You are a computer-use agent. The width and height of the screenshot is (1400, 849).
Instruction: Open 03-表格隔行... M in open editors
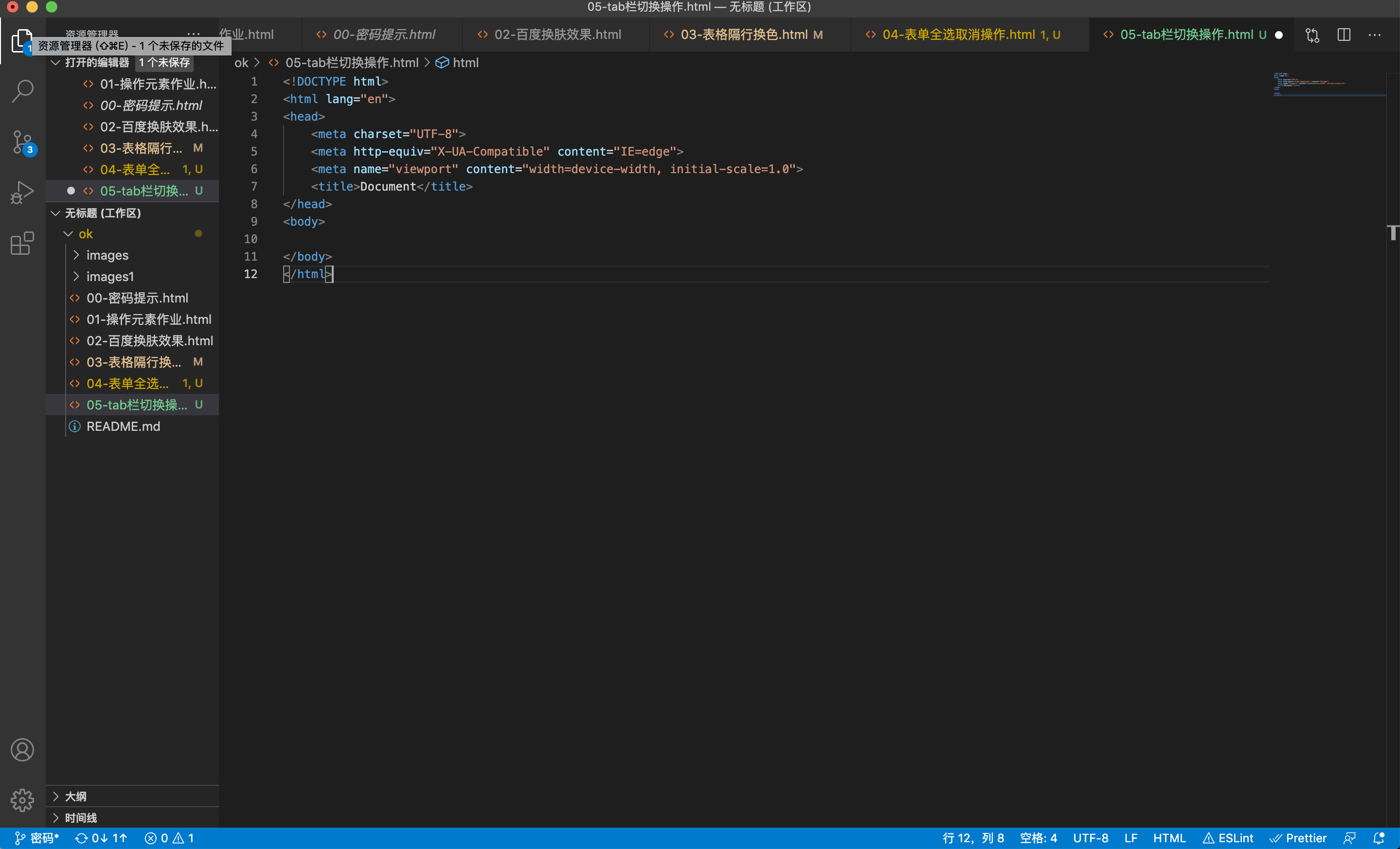(x=132, y=148)
